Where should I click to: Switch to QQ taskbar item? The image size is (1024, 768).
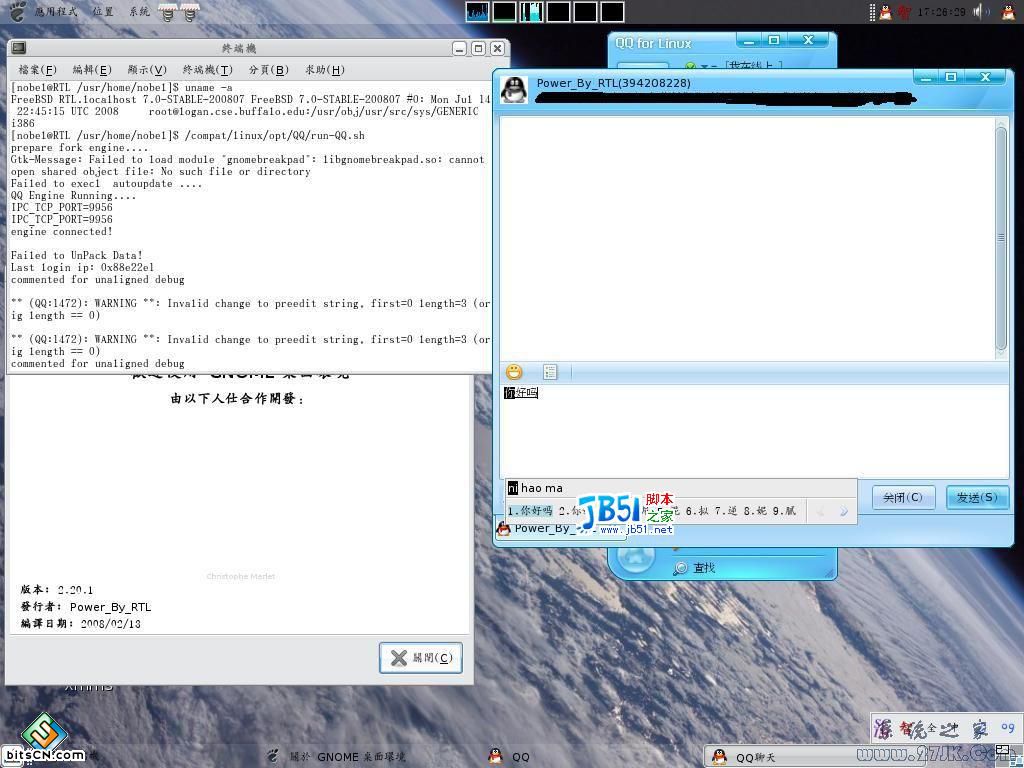coord(509,757)
